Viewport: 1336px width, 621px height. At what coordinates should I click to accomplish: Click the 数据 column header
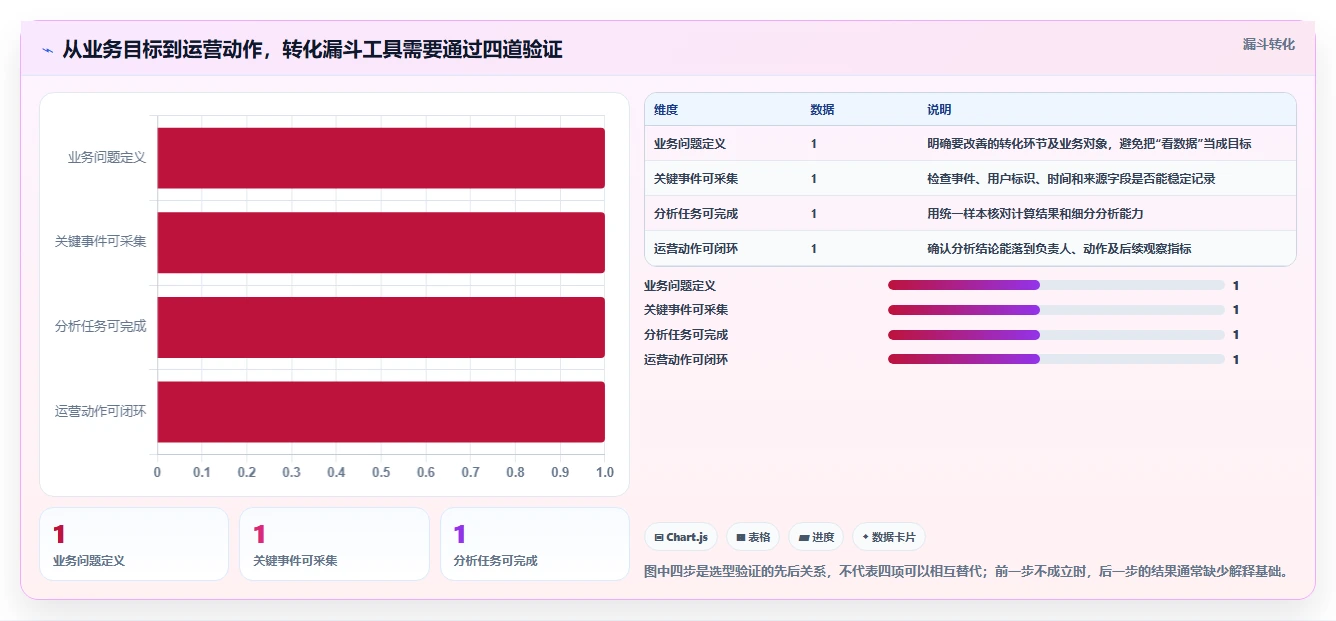tap(822, 110)
